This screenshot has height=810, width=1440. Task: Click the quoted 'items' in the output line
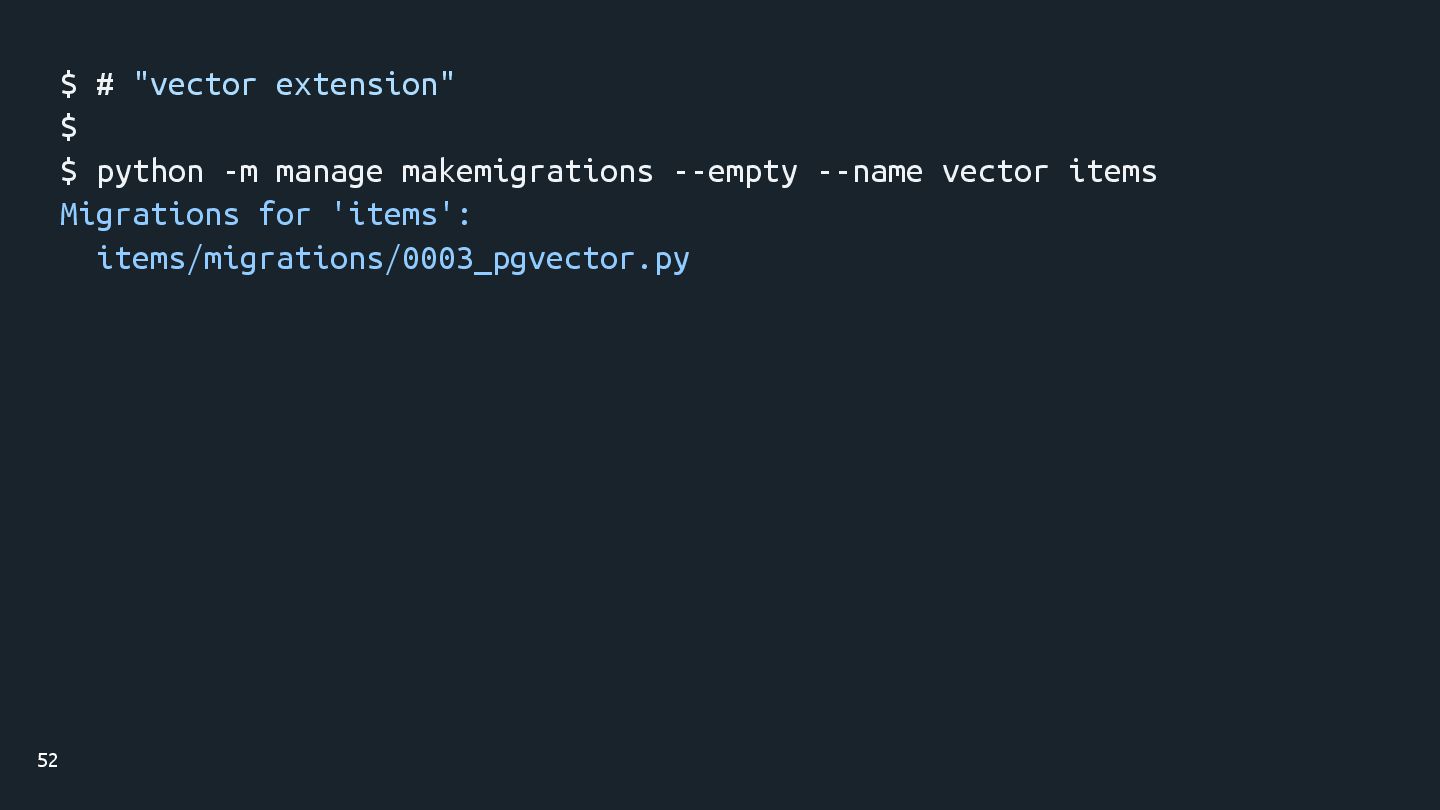click(x=393, y=214)
